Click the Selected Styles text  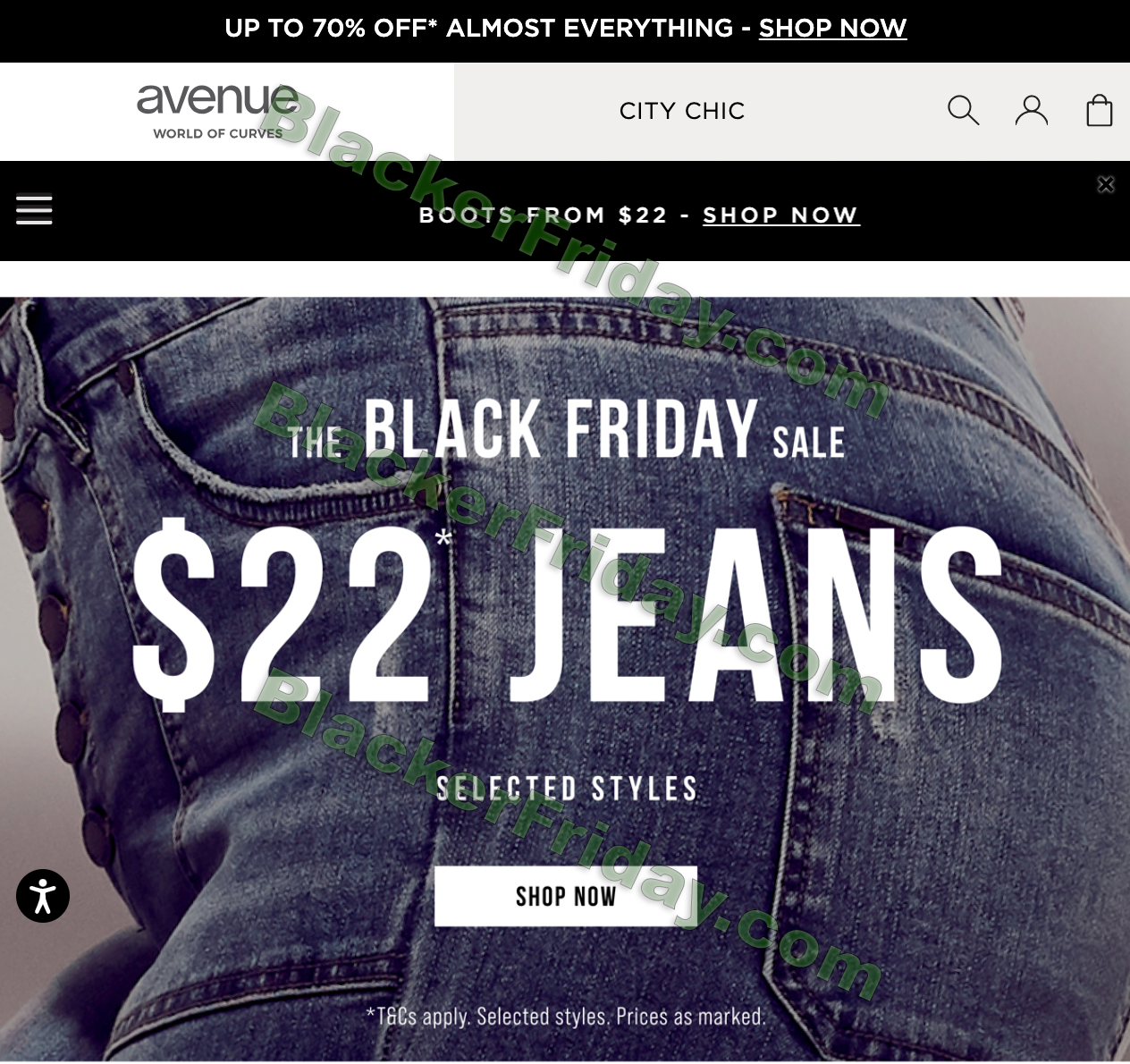coord(566,788)
